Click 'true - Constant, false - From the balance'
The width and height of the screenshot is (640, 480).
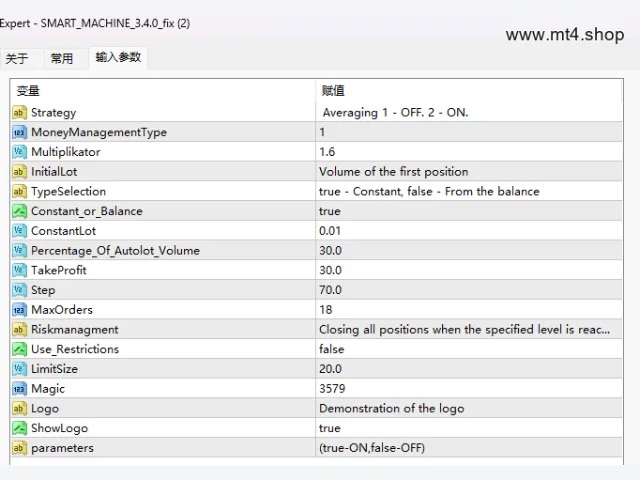tap(429, 191)
